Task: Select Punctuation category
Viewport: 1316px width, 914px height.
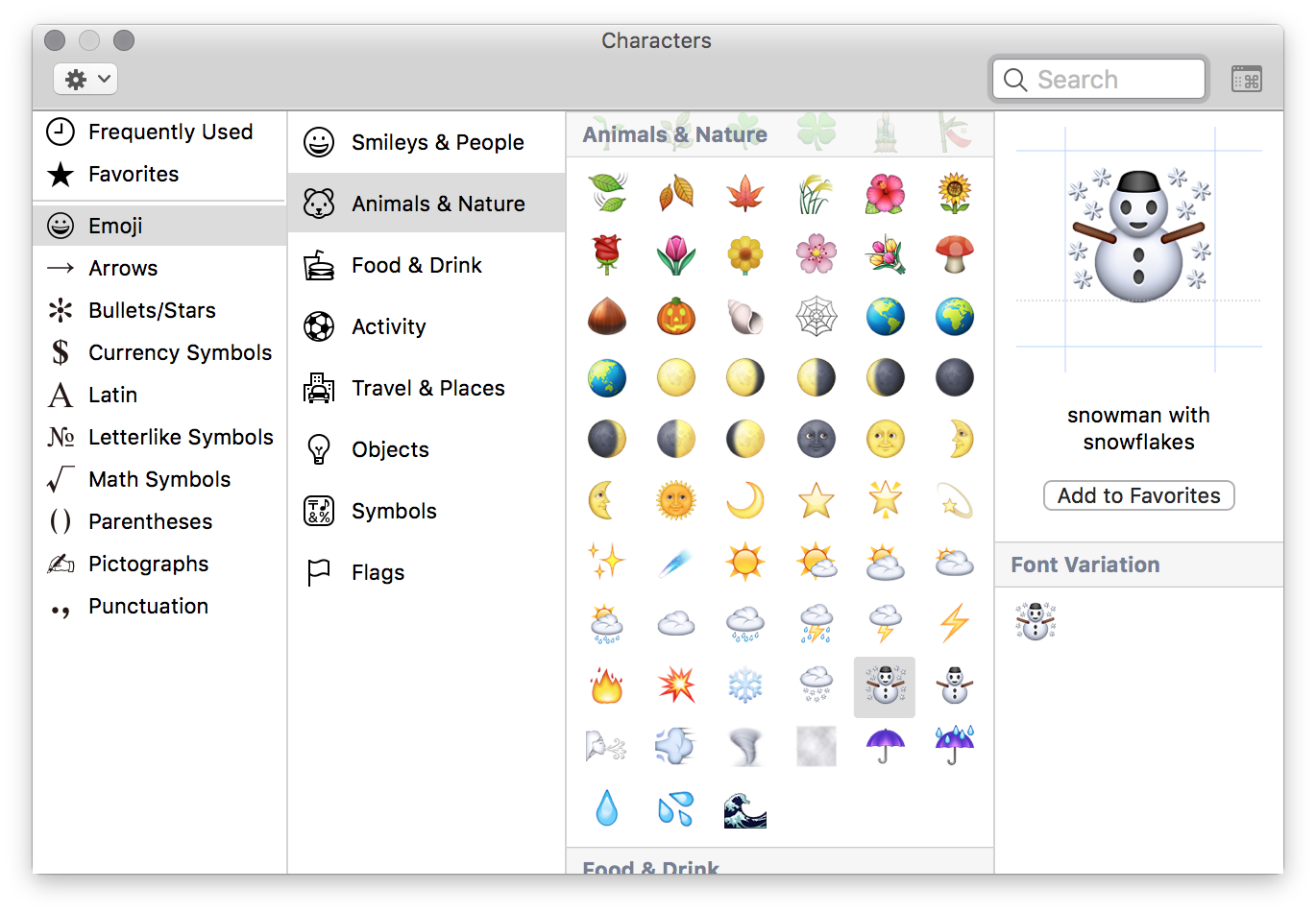Action: click(159, 606)
